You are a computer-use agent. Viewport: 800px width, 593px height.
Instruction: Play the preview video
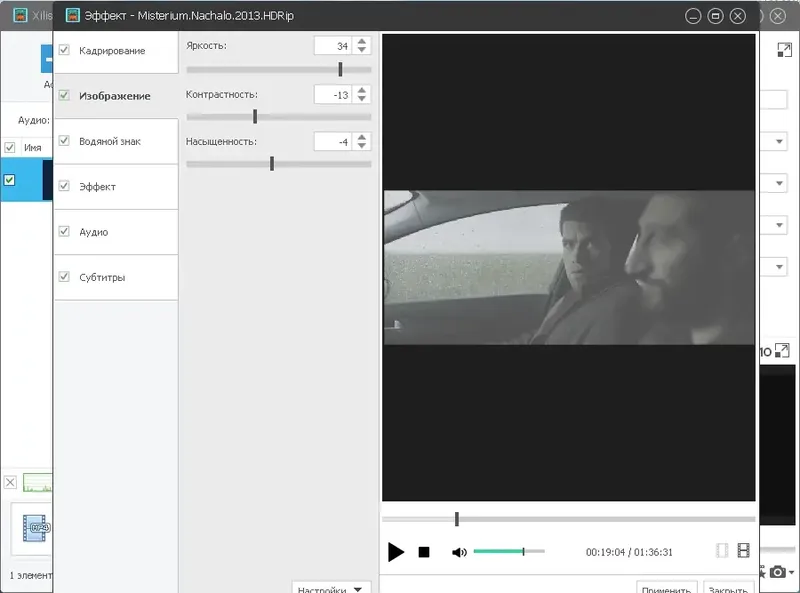pyautogui.click(x=396, y=552)
